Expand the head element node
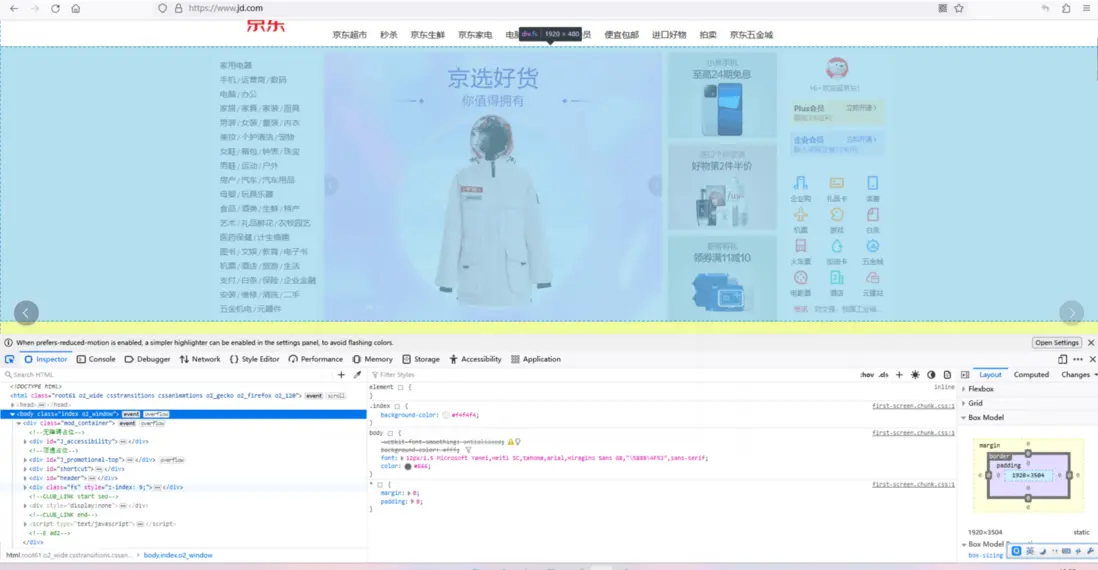Viewport: 1098px width, 570px height. 12,405
